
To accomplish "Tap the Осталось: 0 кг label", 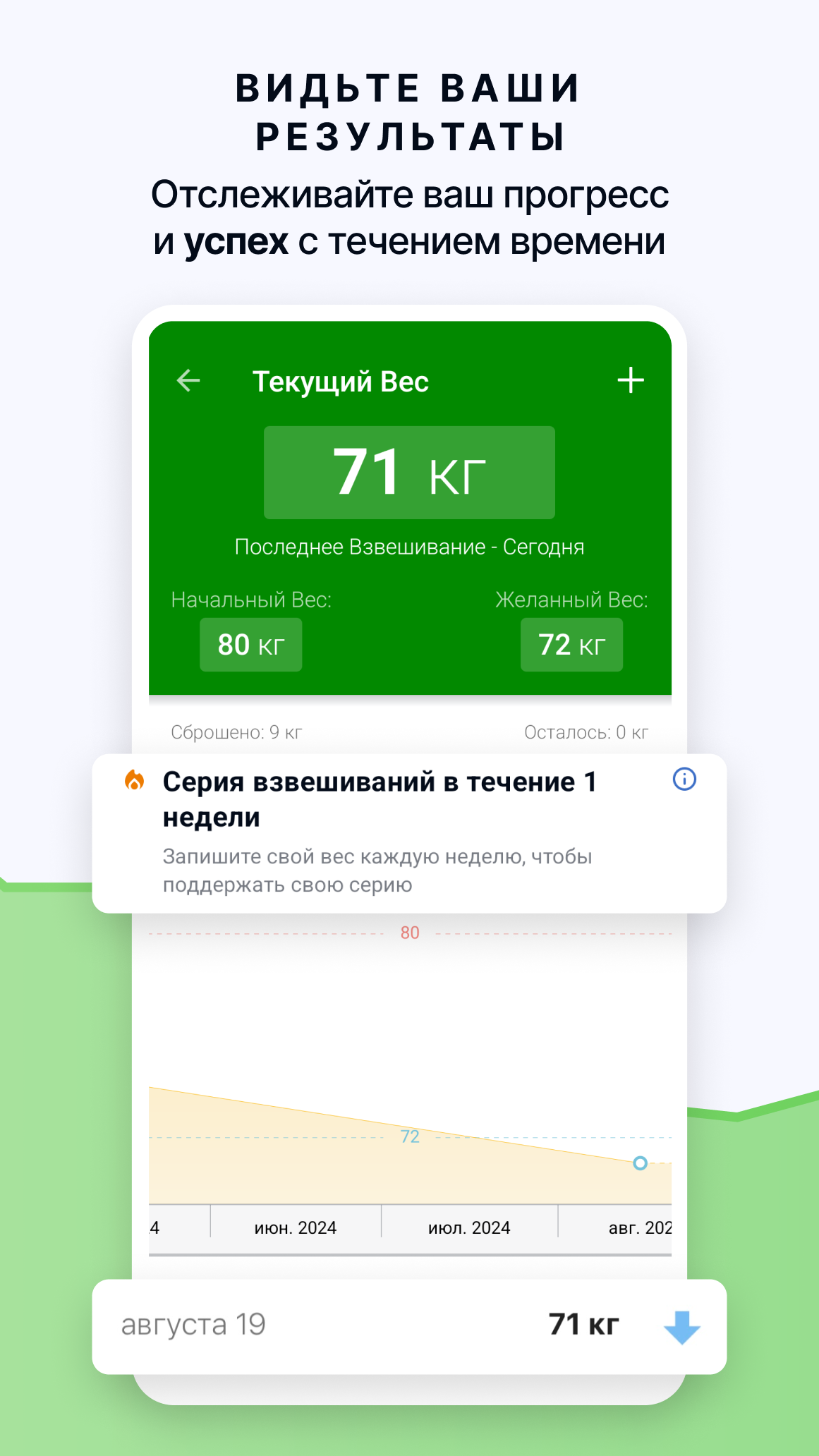I will pos(586,732).
